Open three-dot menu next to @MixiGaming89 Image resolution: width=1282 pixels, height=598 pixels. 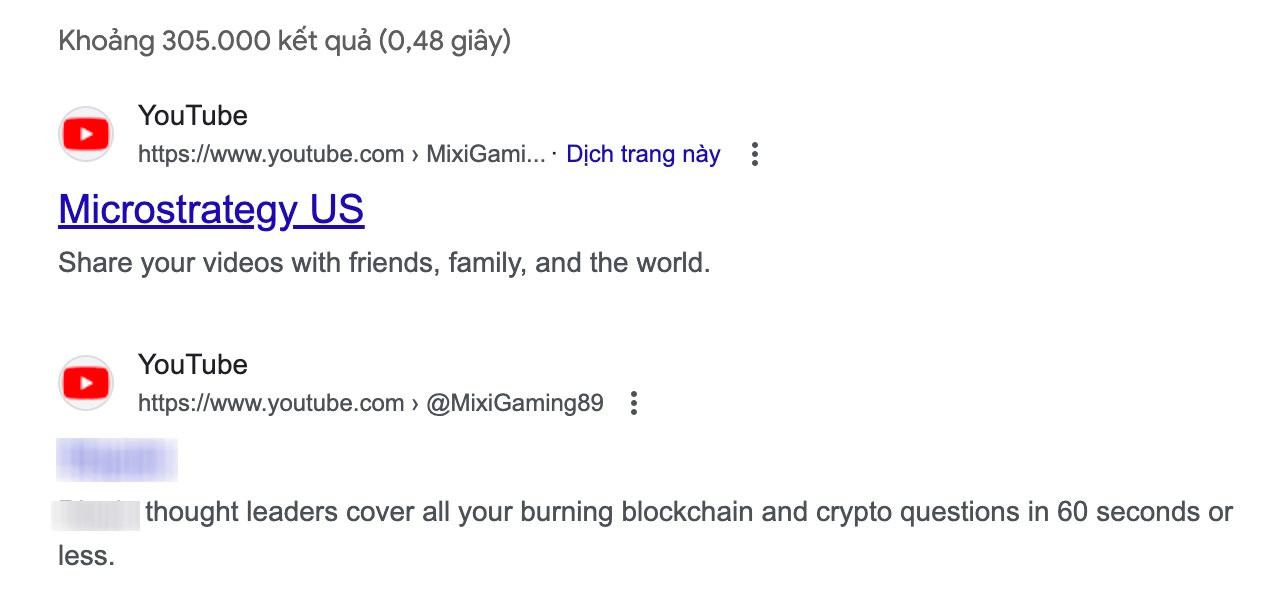pos(633,403)
